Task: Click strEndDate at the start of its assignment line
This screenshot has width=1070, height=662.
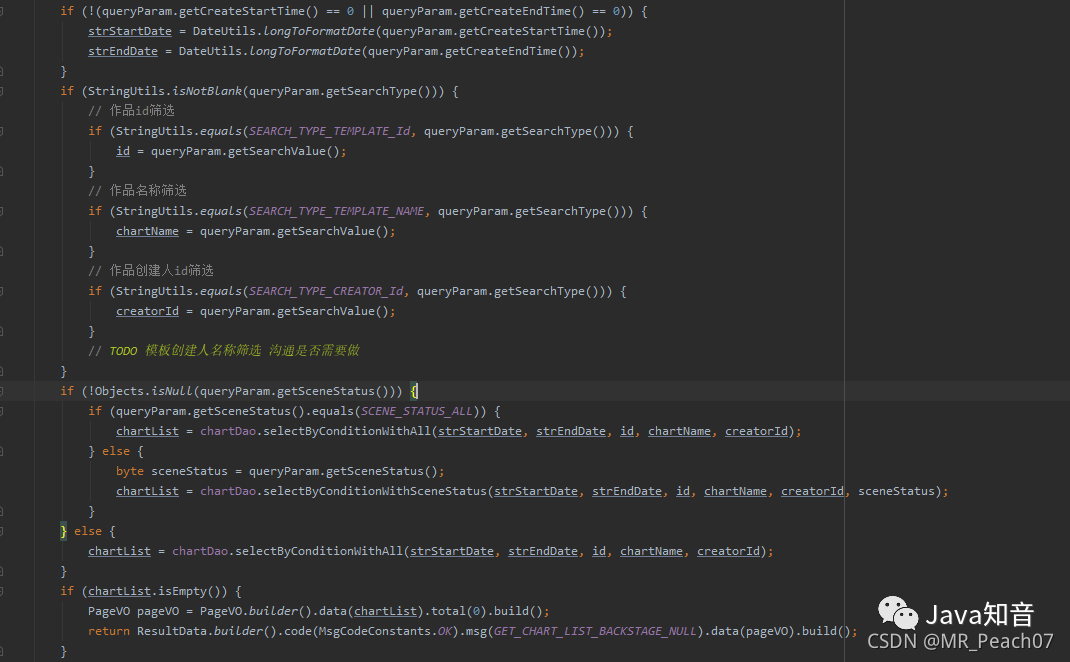Action: (x=123, y=51)
